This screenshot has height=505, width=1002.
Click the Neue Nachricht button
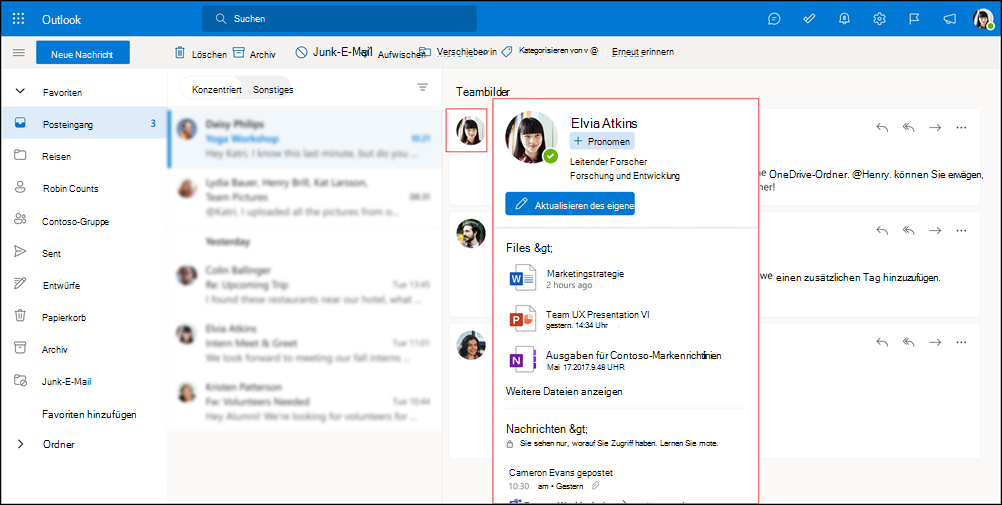(x=83, y=53)
